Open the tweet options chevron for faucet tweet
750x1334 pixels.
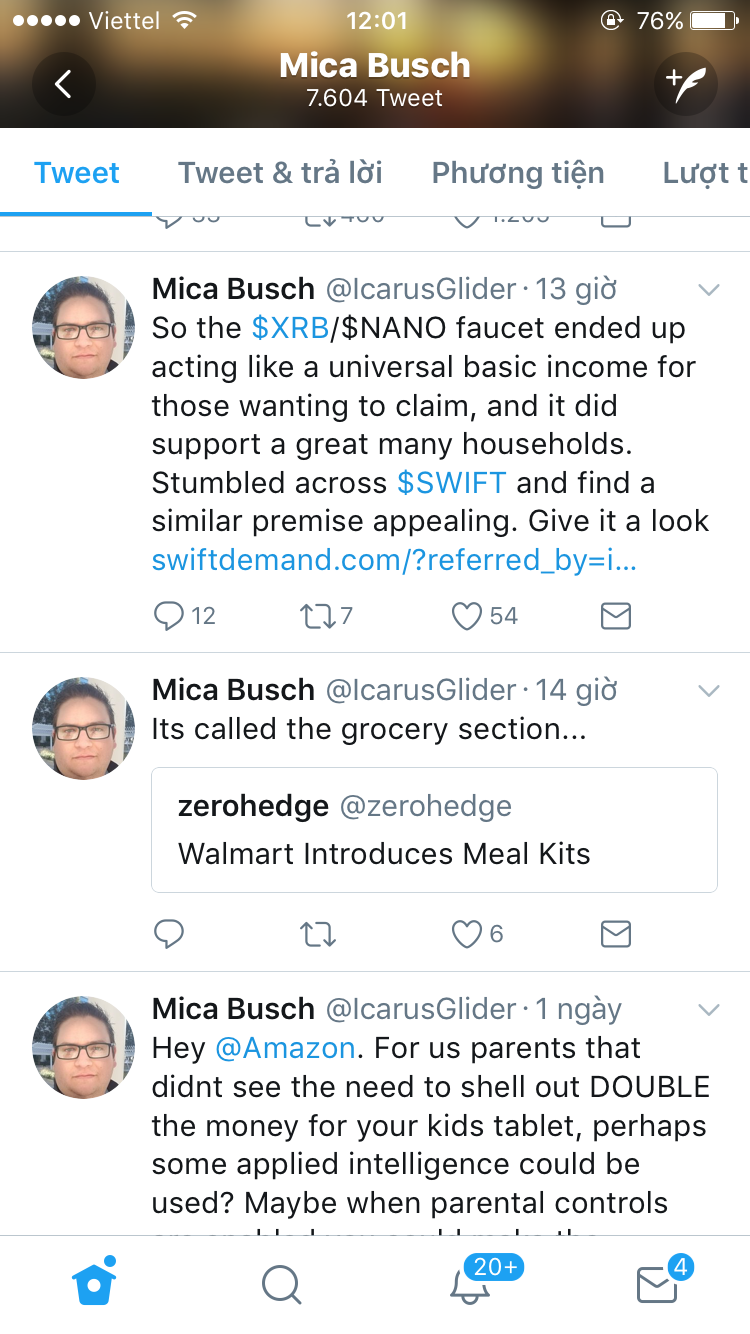[708, 290]
